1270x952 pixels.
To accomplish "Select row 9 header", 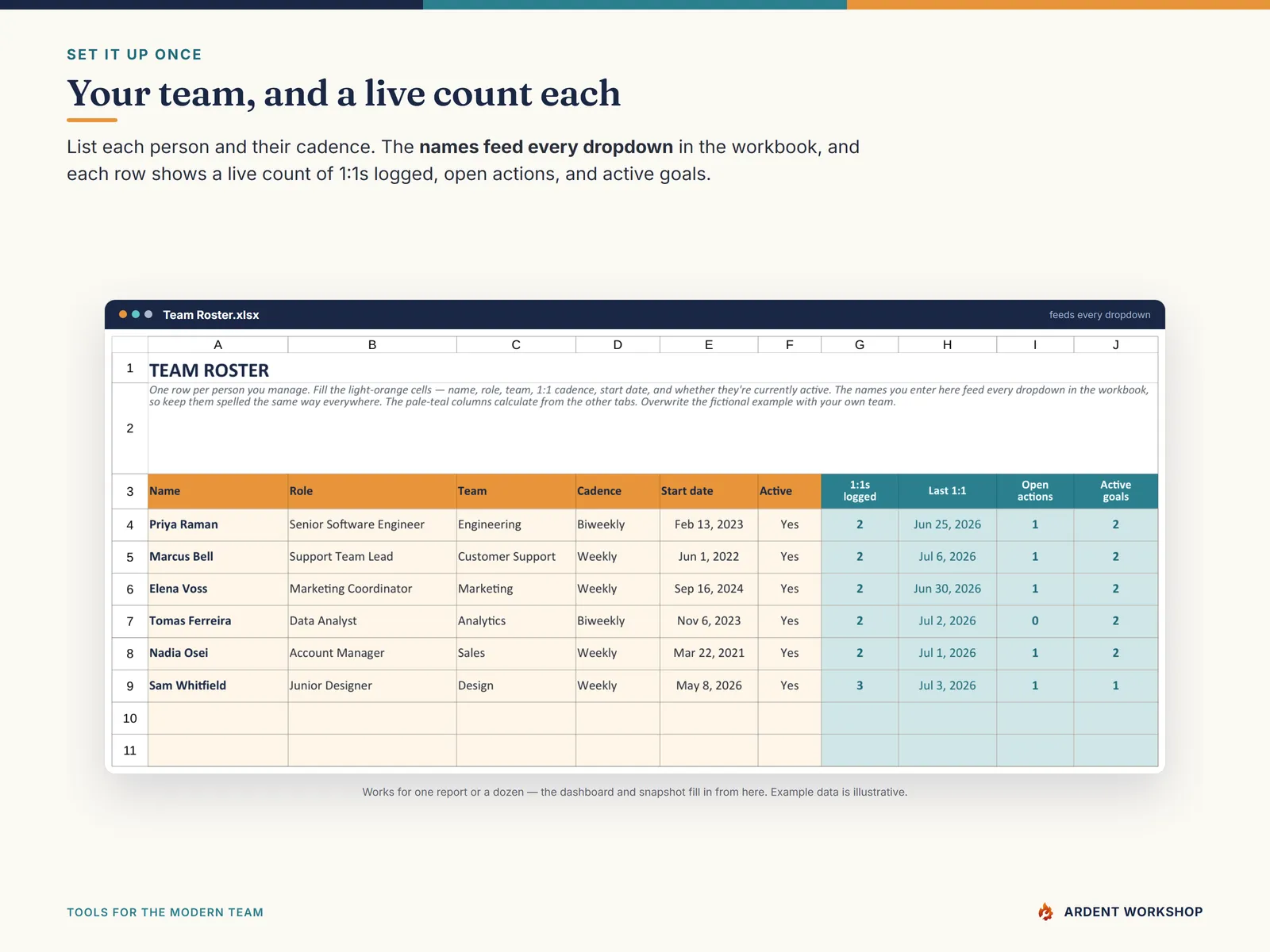I will point(130,685).
